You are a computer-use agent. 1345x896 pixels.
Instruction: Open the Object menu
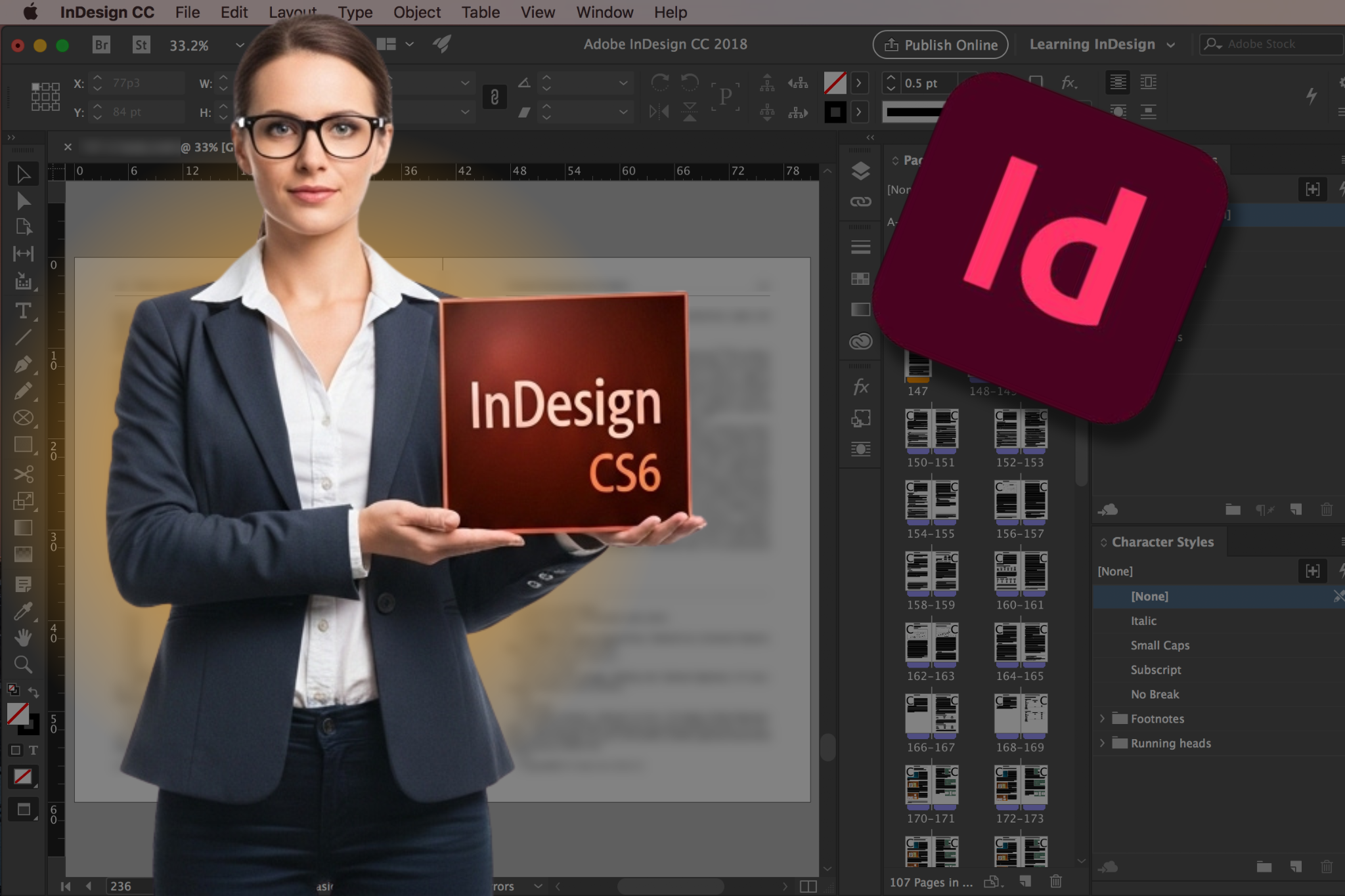tap(417, 12)
